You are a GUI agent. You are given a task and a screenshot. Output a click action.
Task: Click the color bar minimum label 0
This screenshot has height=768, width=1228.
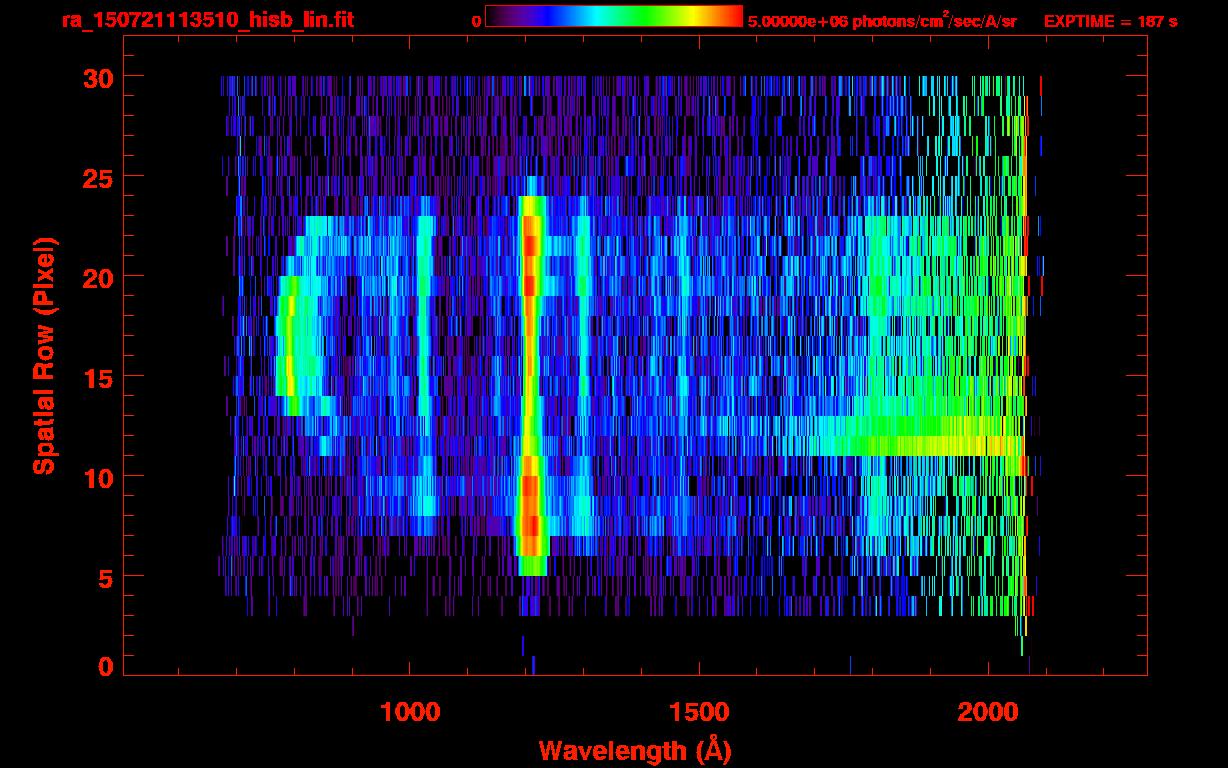[x=476, y=21]
